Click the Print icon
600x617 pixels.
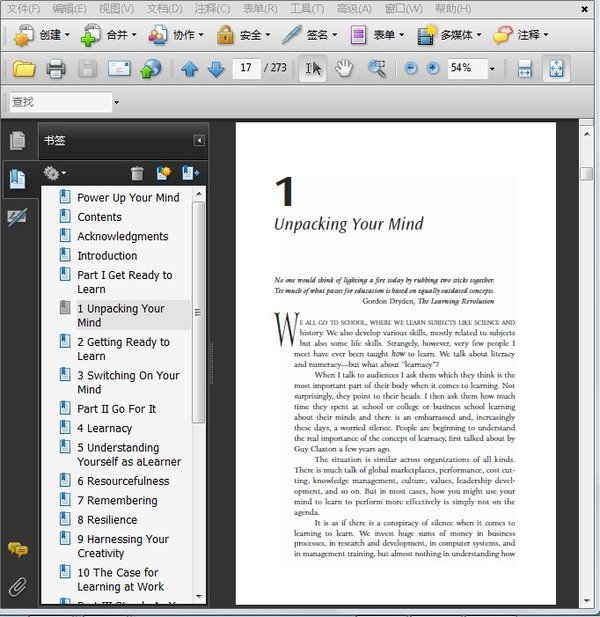coord(55,68)
